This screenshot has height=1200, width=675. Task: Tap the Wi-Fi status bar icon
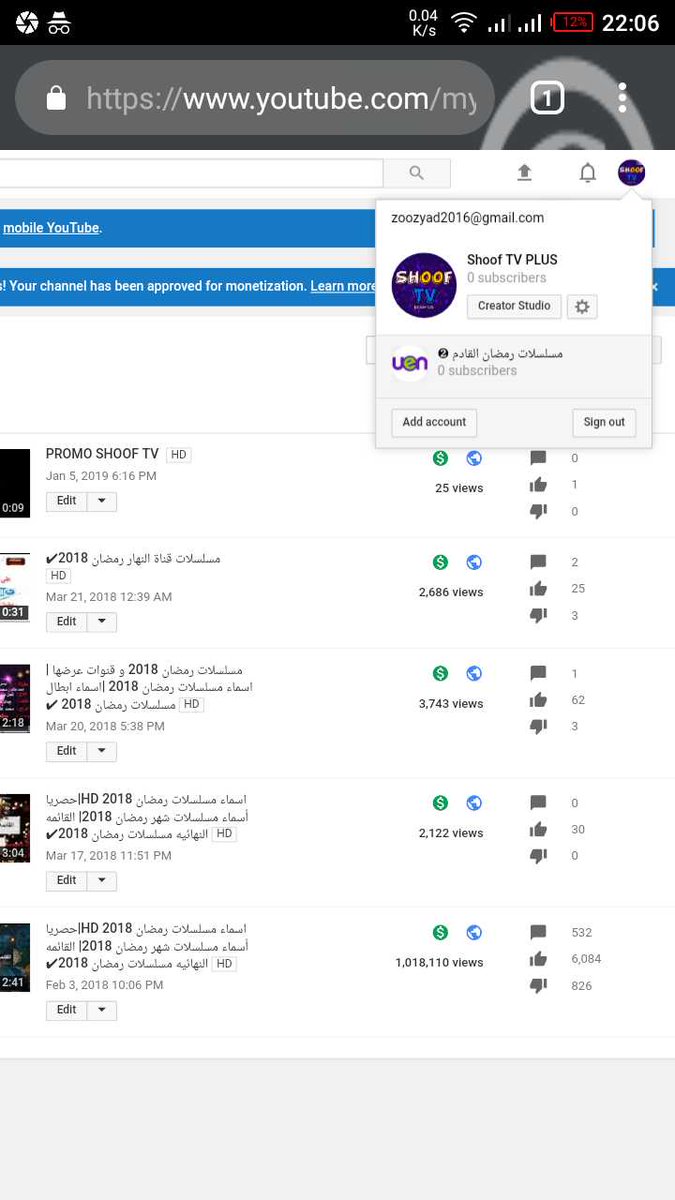point(463,23)
